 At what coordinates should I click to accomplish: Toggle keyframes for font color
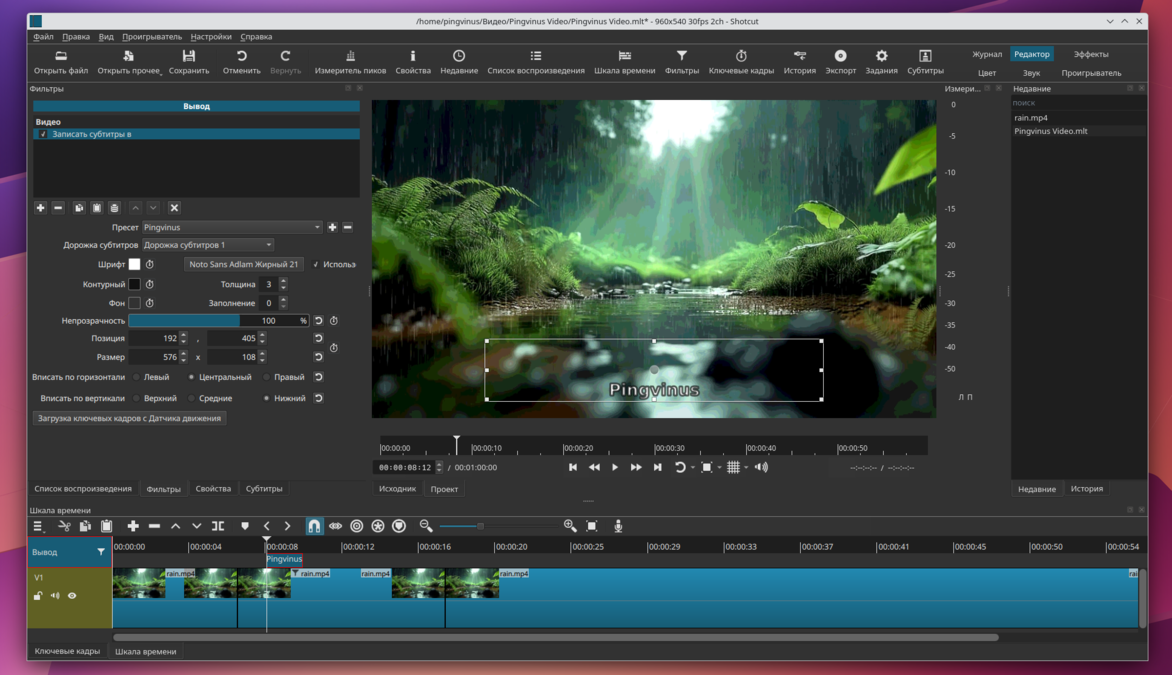(149, 265)
